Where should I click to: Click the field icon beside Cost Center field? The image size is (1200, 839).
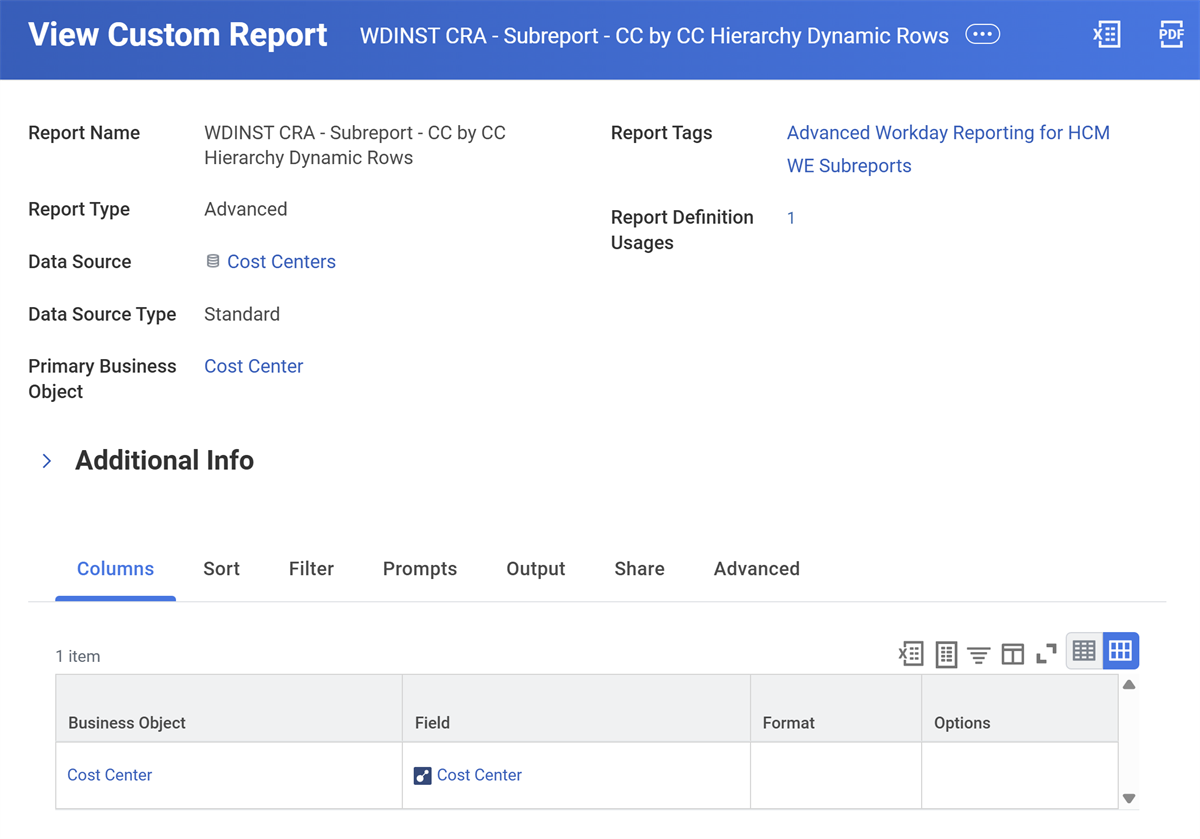(x=423, y=775)
